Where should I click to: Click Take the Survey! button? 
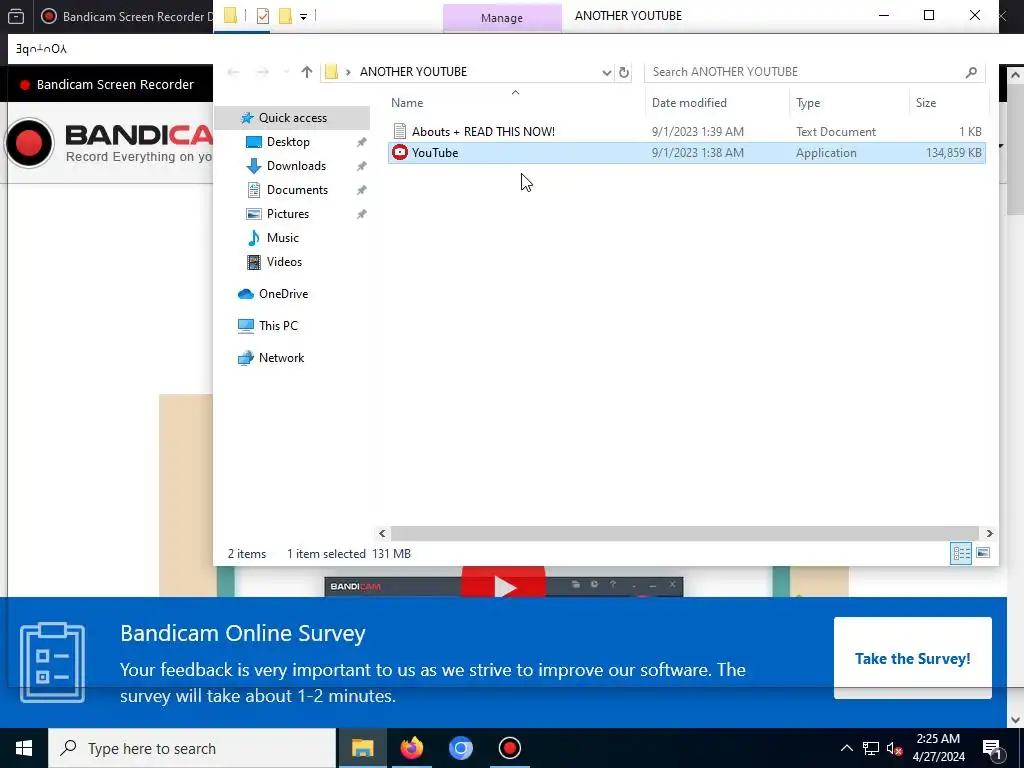(x=912, y=658)
